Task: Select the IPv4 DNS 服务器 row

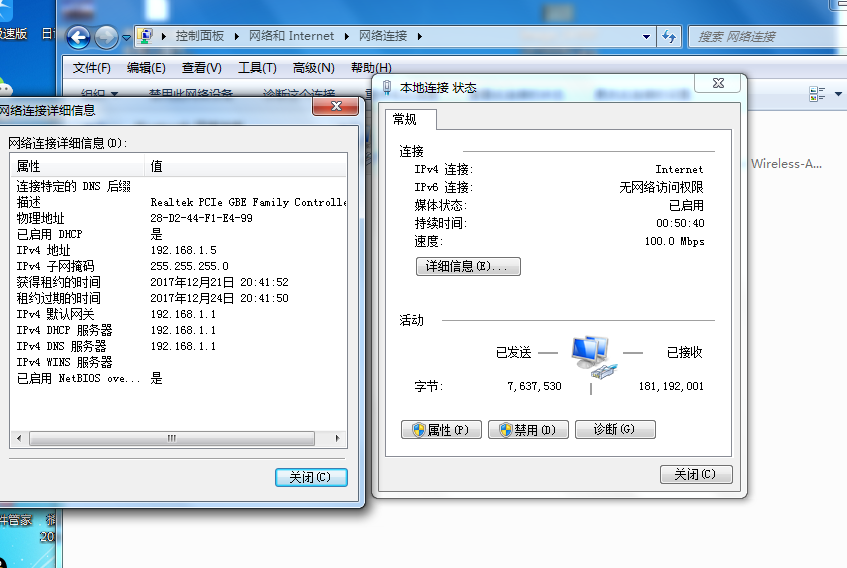Action: coord(179,346)
